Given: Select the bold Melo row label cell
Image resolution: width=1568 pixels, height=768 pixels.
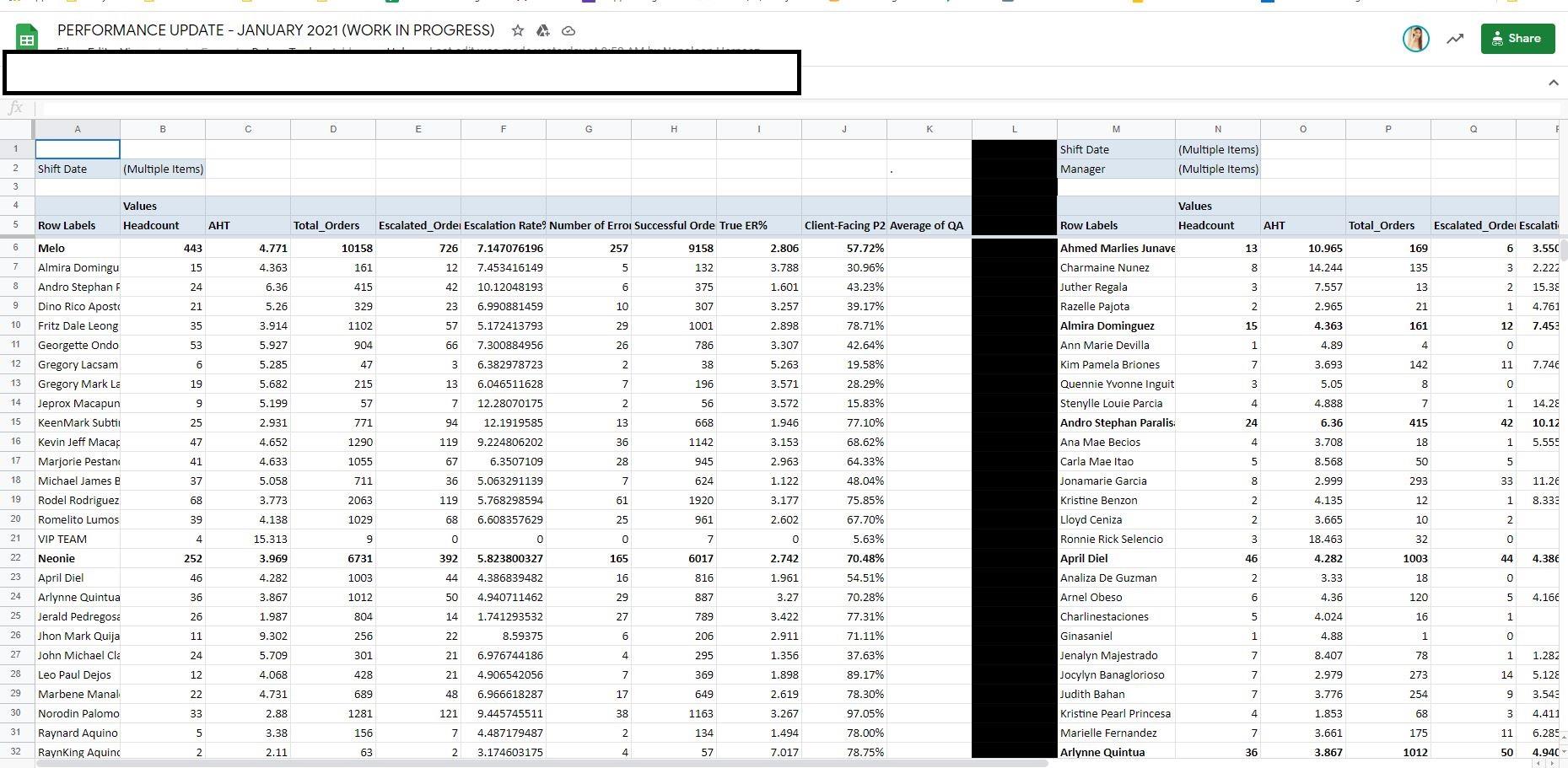Looking at the screenshot, I should (x=77, y=248).
